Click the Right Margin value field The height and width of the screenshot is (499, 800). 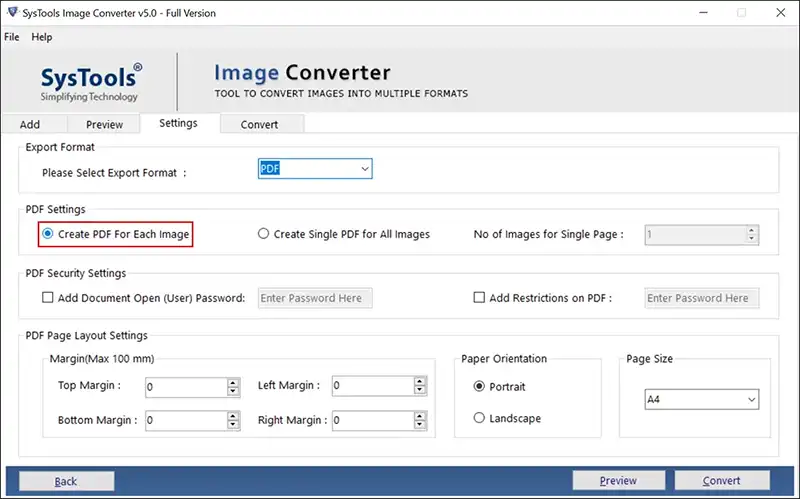click(373, 420)
